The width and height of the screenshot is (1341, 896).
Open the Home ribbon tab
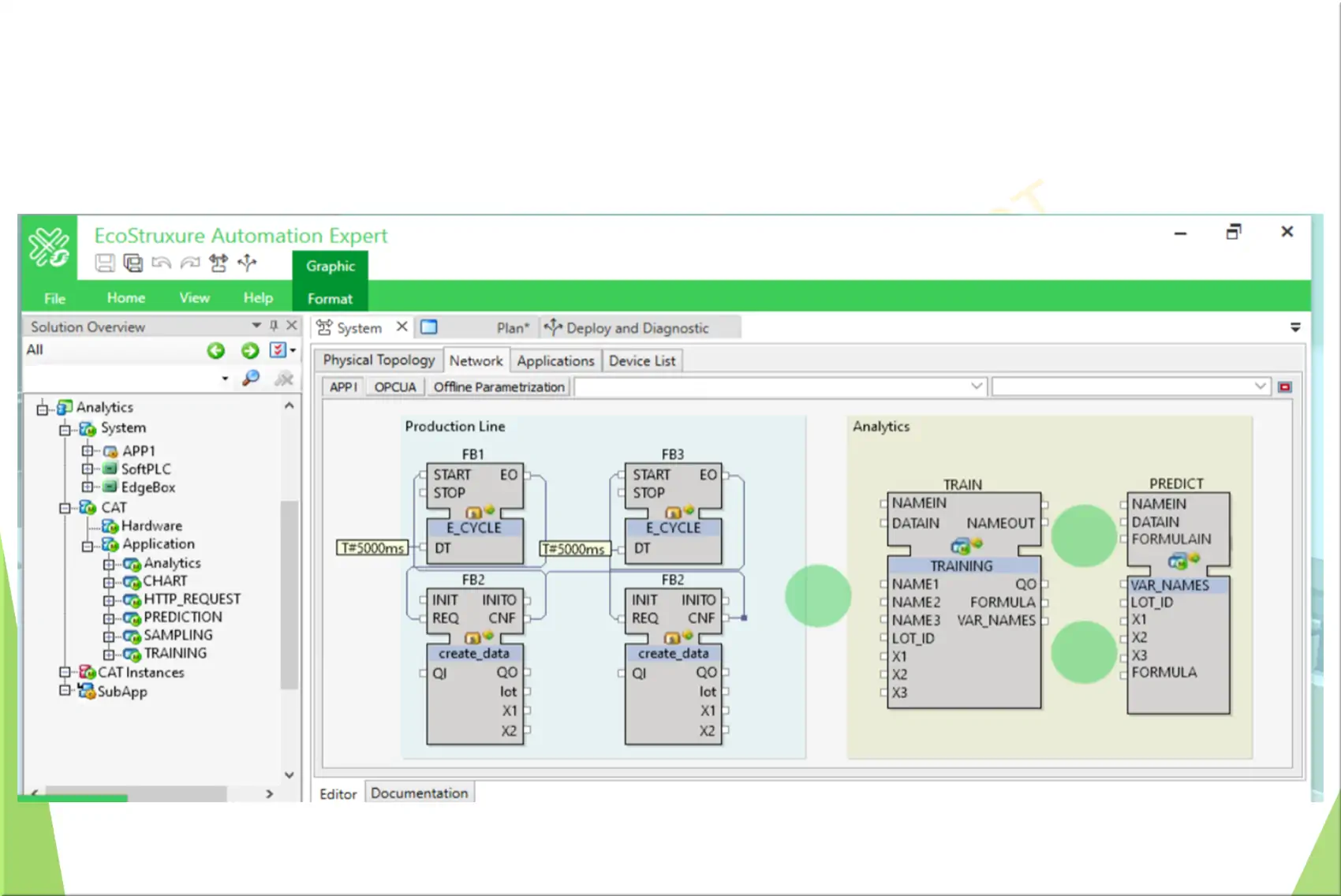click(x=126, y=297)
